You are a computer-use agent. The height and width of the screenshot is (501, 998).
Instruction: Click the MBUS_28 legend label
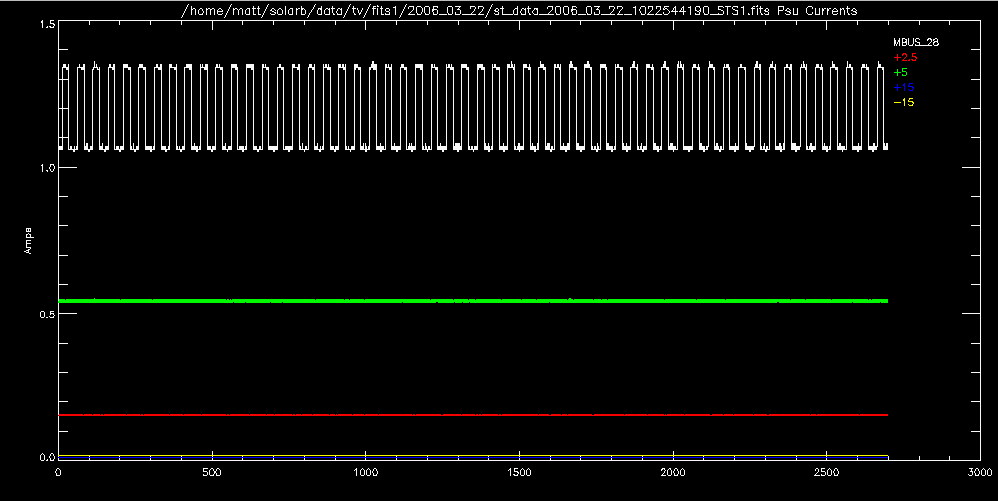coord(915,43)
